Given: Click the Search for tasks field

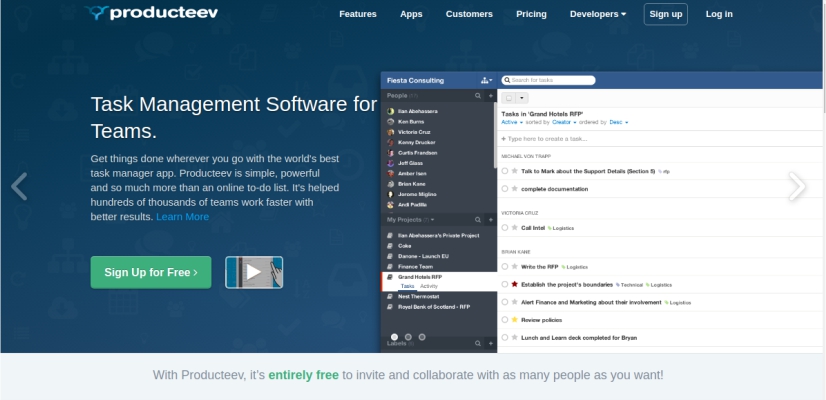Looking at the screenshot, I should point(548,80).
